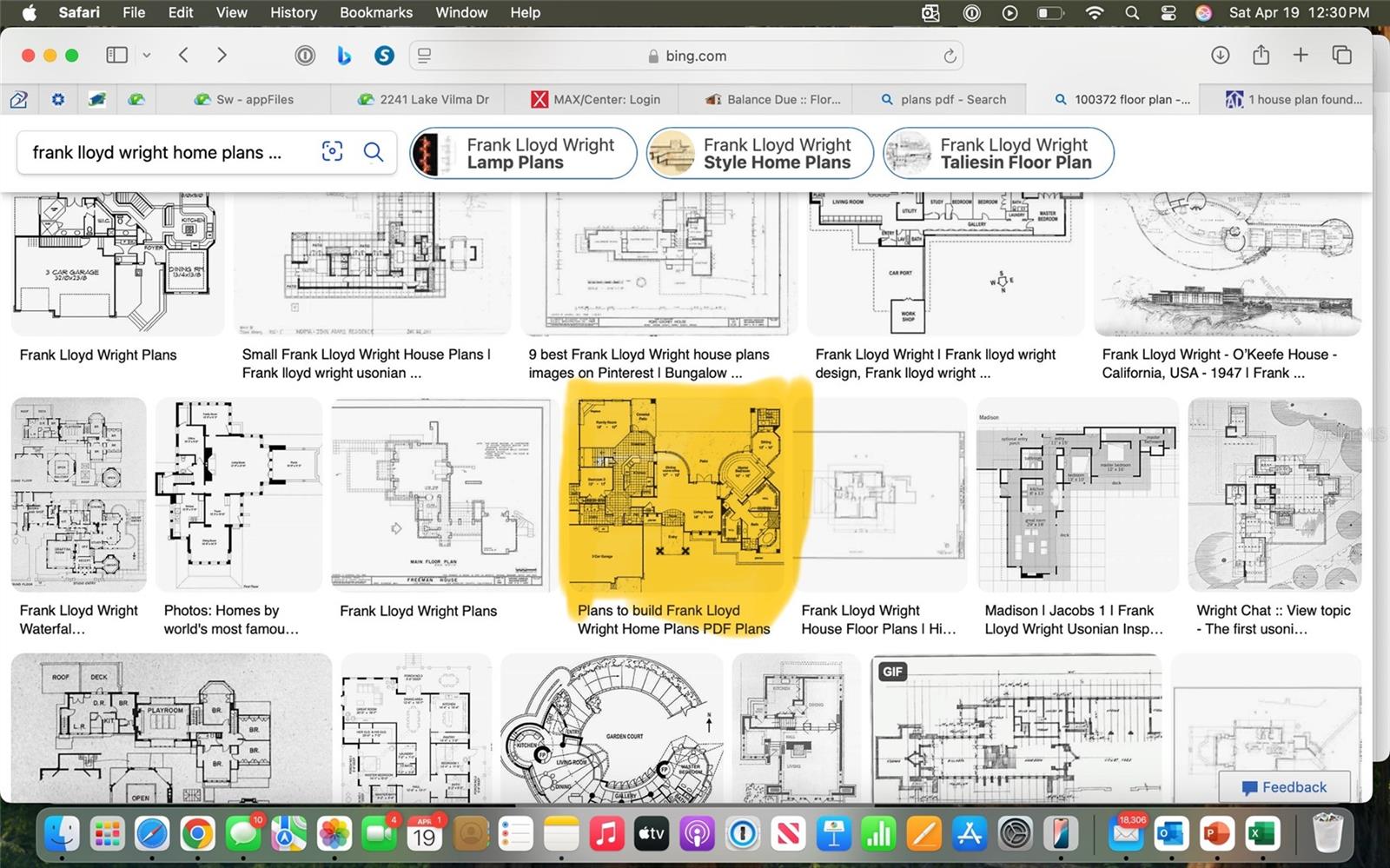The height and width of the screenshot is (868, 1390).
Task: Select Frank Lloyd Wright Taliesin Floor Plan suggestion
Action: 998,153
